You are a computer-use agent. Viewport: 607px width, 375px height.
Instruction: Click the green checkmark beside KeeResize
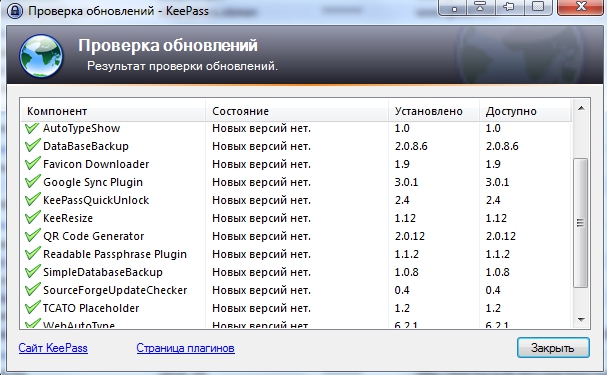[x=33, y=217]
